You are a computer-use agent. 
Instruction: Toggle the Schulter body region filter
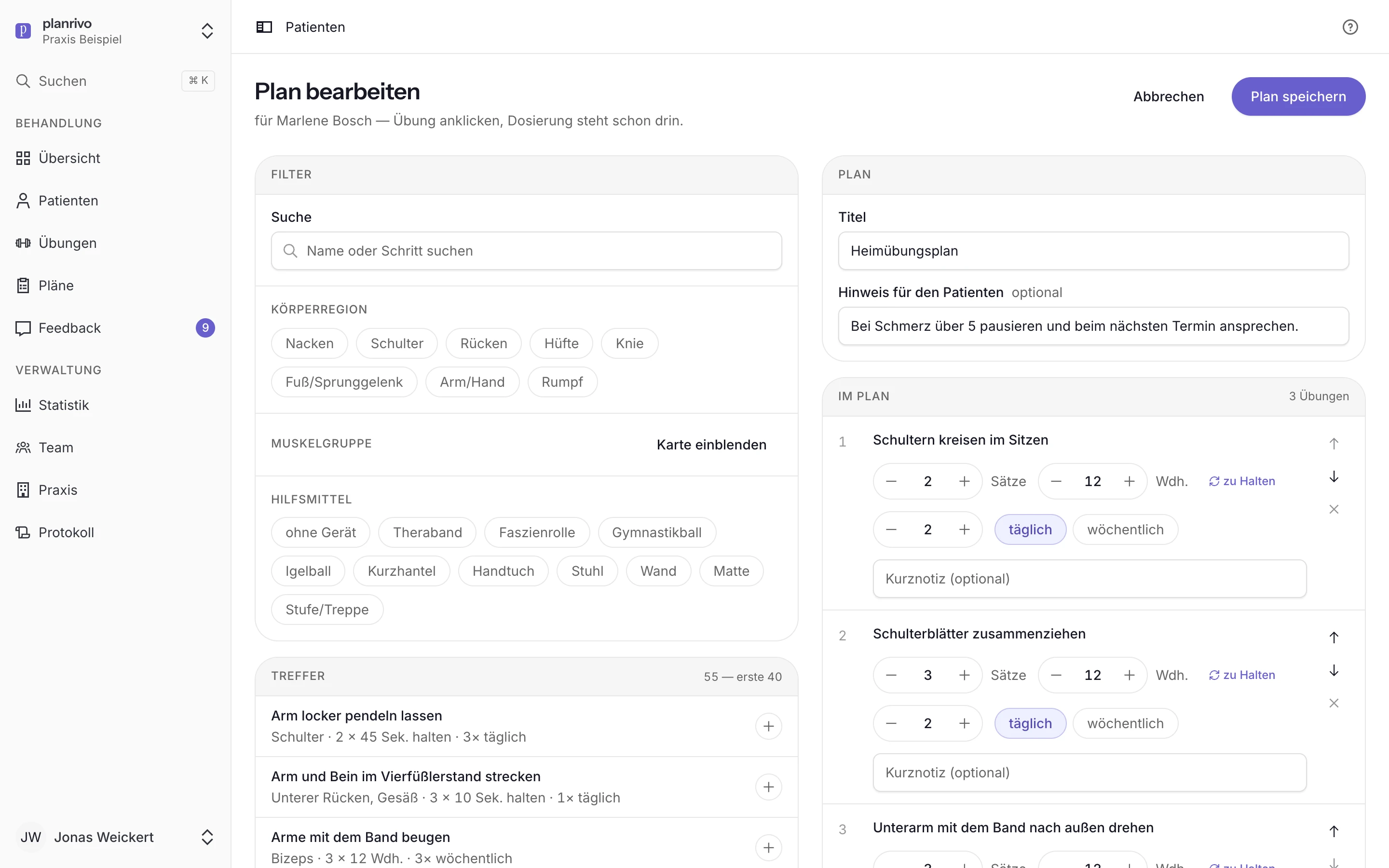[x=396, y=343]
